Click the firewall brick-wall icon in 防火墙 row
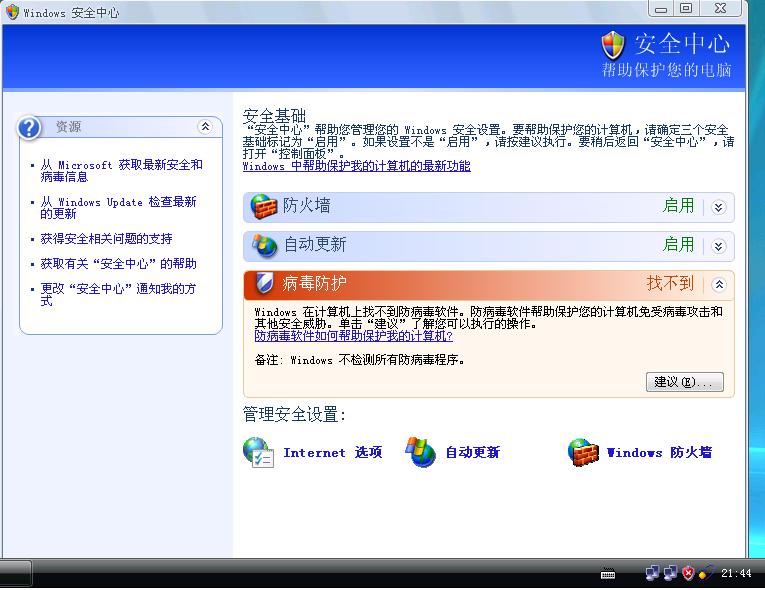This screenshot has height=590, width=765. [x=263, y=206]
